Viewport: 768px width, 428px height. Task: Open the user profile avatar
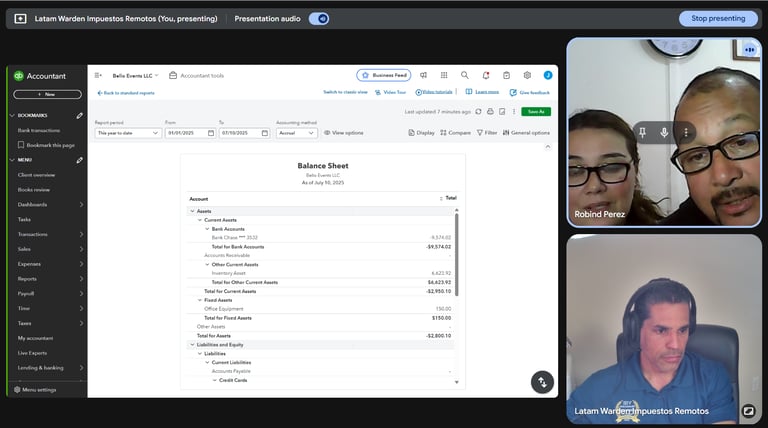pos(548,75)
